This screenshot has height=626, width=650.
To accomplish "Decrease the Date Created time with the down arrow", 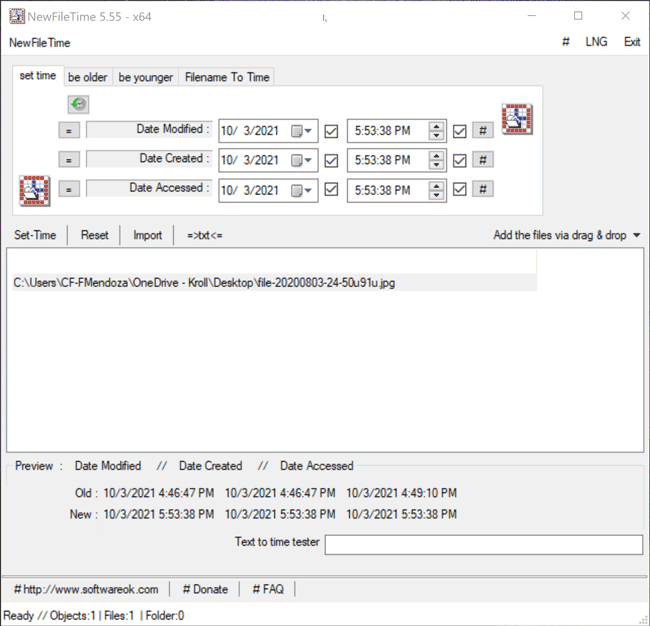I will (436, 165).
